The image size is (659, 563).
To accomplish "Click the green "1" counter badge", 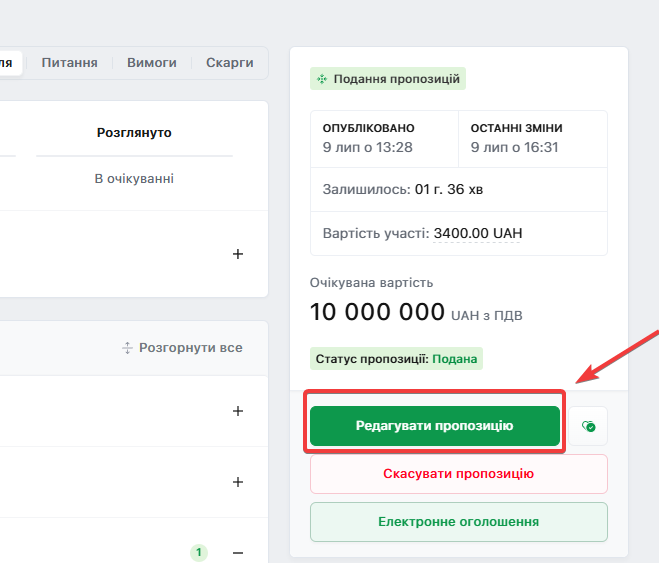I will (x=199, y=552).
